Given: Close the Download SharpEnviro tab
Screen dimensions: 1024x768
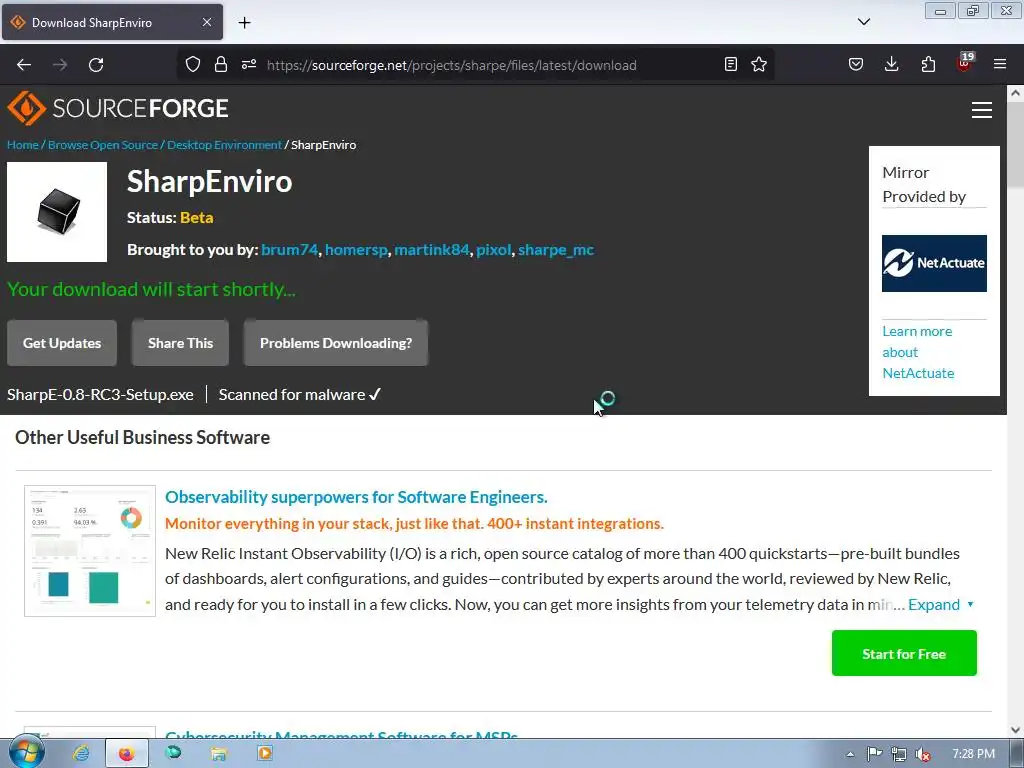Looking at the screenshot, I should (206, 22).
